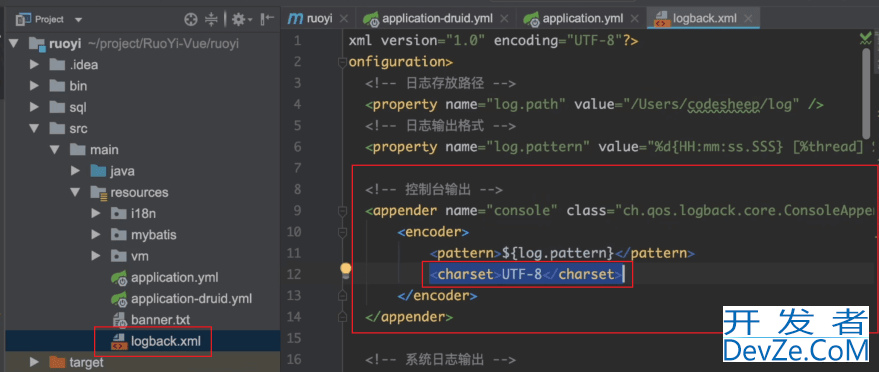This screenshot has height=372, width=879.
Task: Fold the configuration tag on line 2
Action: (x=342, y=63)
